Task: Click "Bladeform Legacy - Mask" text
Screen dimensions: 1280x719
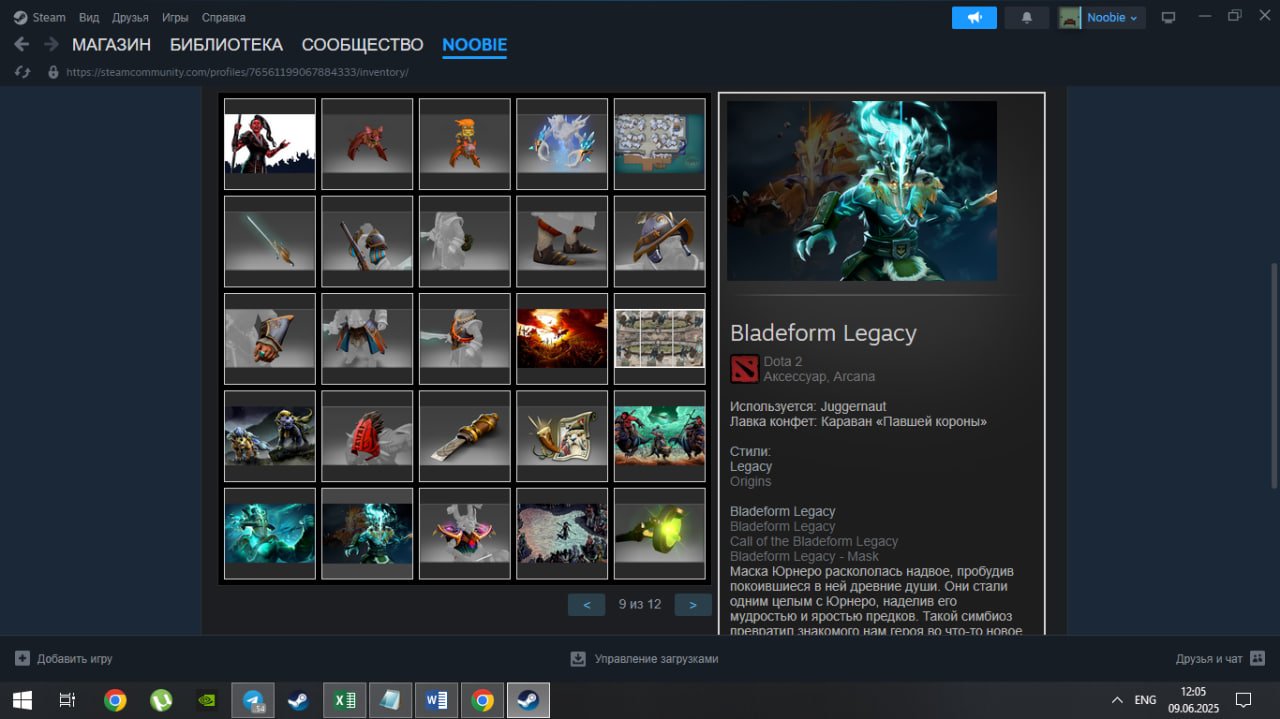Action: pyautogui.click(x=804, y=557)
